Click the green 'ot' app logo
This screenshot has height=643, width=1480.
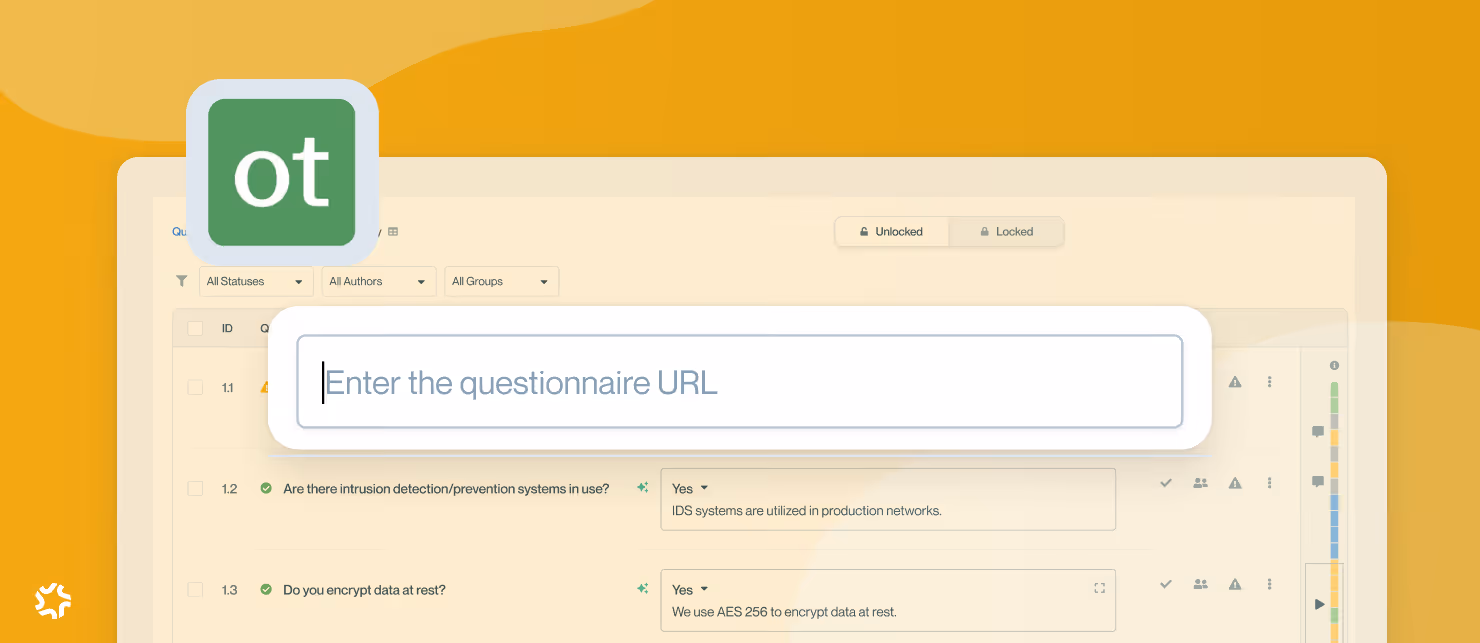[x=282, y=172]
